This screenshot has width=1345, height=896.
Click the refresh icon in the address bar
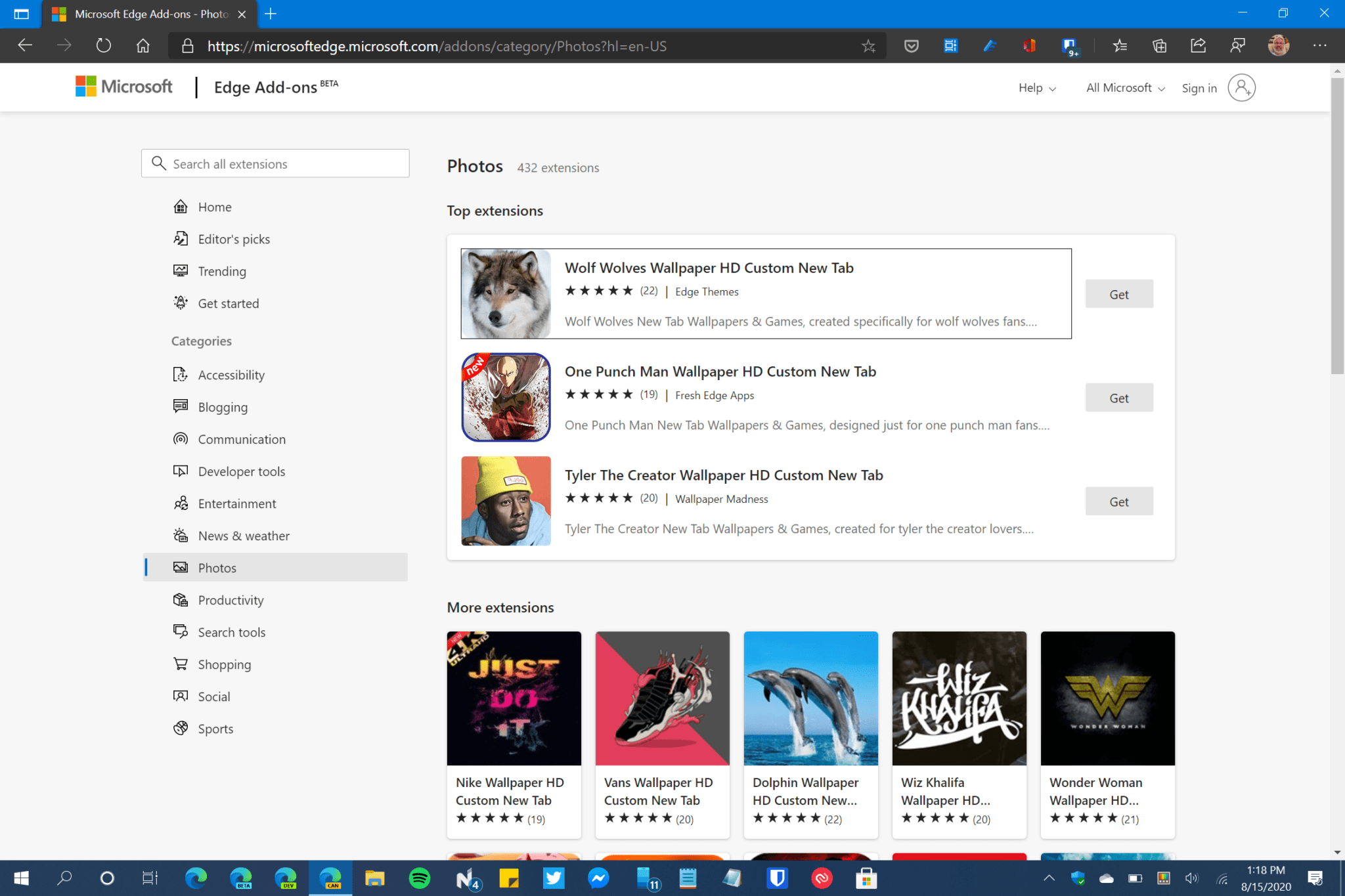104,45
